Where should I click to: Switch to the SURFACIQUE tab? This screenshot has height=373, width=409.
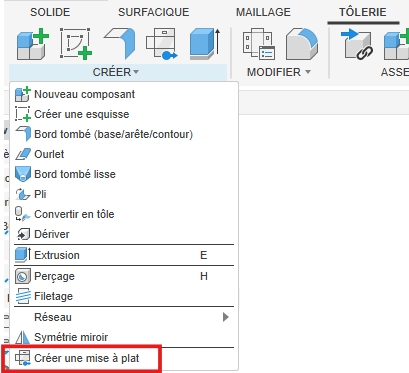[154, 12]
